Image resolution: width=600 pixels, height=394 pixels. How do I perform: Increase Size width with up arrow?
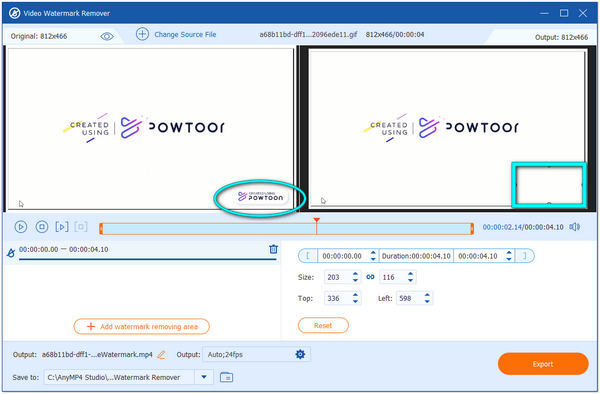click(355, 274)
